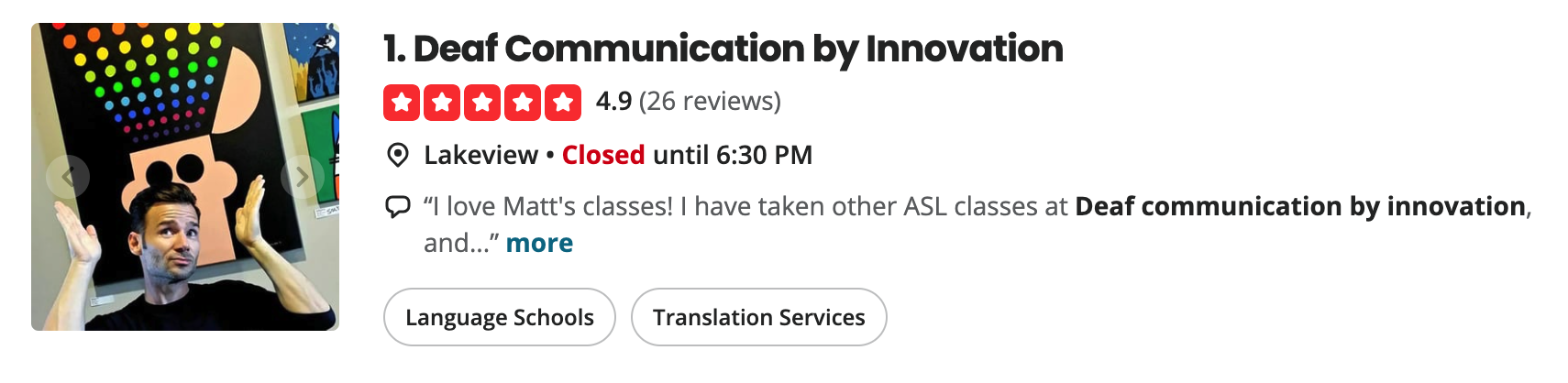The height and width of the screenshot is (383, 1568).
Task: Click the location pin icon
Action: pyautogui.click(x=398, y=155)
